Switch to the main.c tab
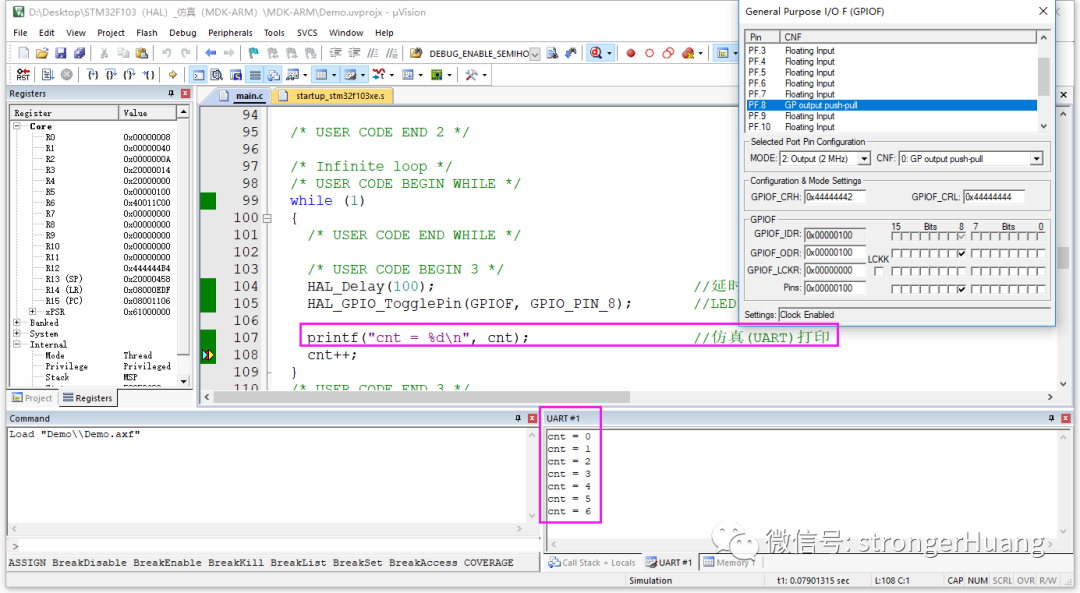 pyautogui.click(x=242, y=96)
